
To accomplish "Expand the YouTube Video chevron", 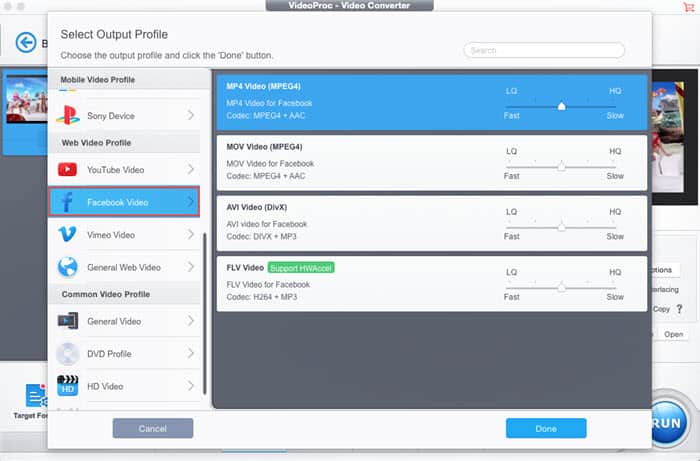I will [x=191, y=170].
